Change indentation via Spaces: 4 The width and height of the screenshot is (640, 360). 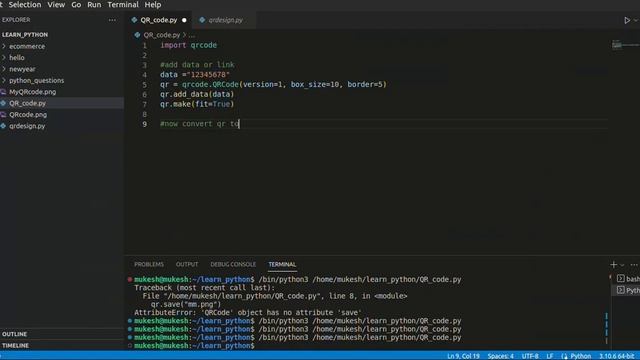coord(500,356)
